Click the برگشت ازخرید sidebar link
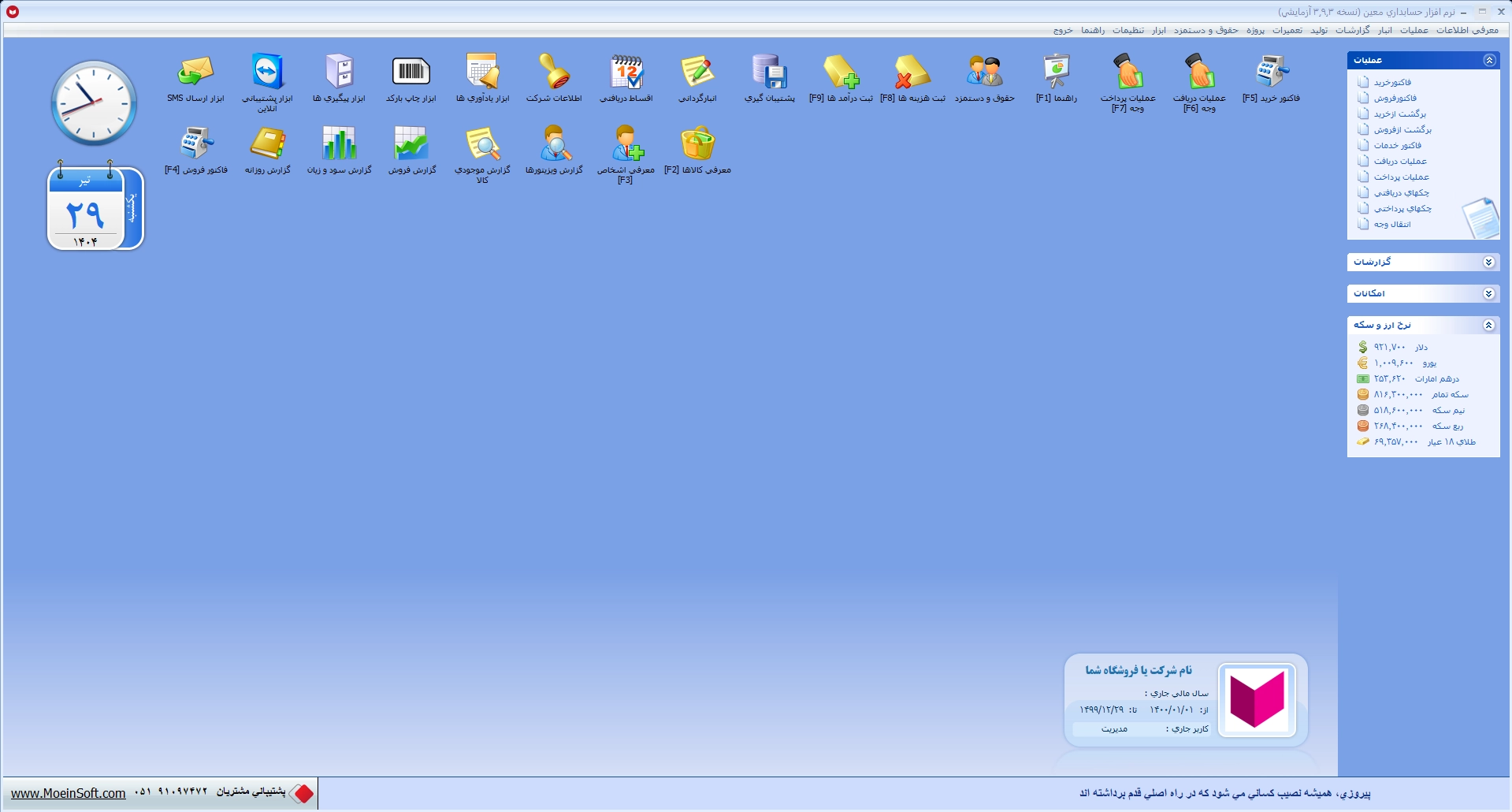 [x=1400, y=114]
